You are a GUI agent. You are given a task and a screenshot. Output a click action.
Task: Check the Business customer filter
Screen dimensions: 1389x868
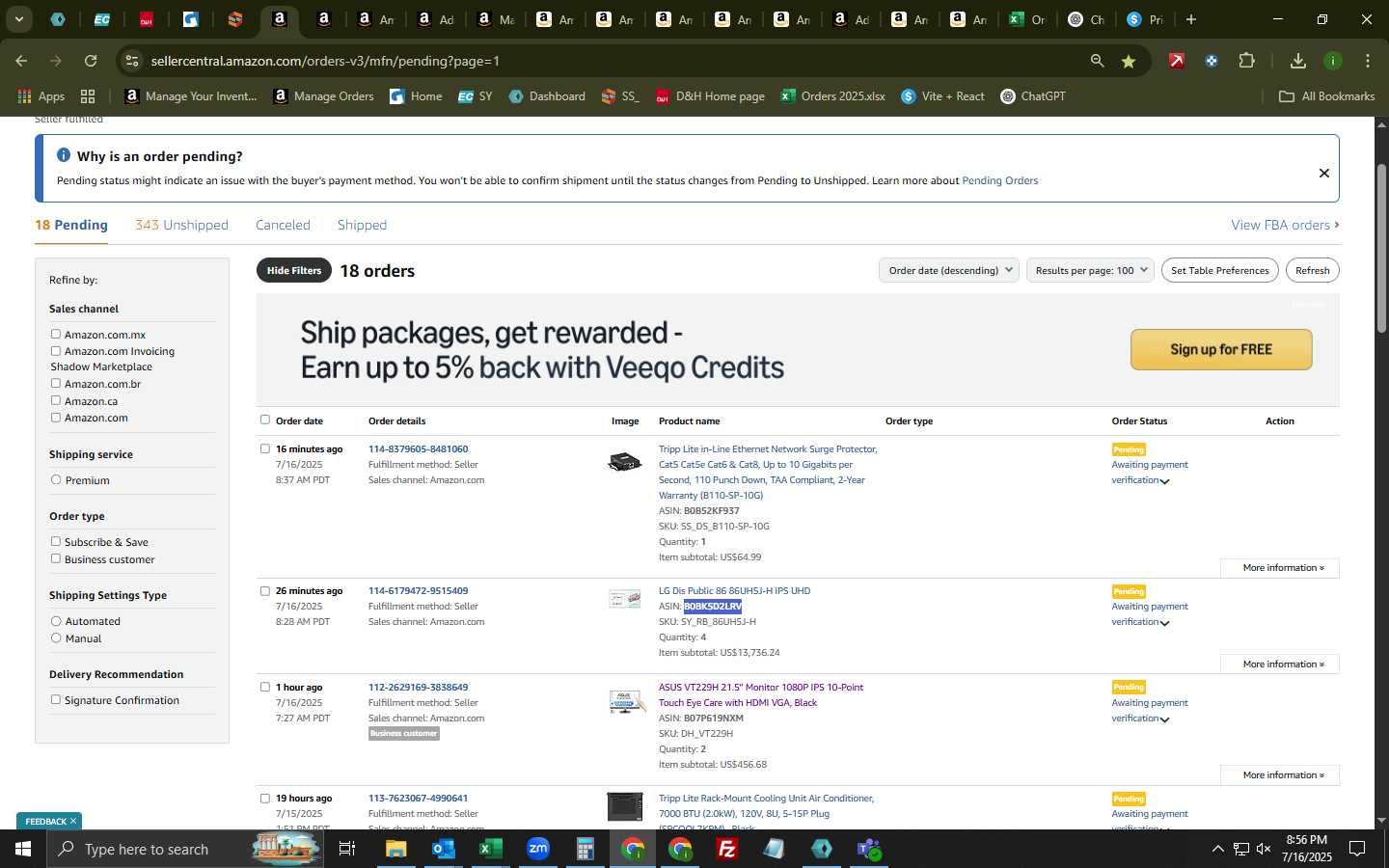point(56,558)
